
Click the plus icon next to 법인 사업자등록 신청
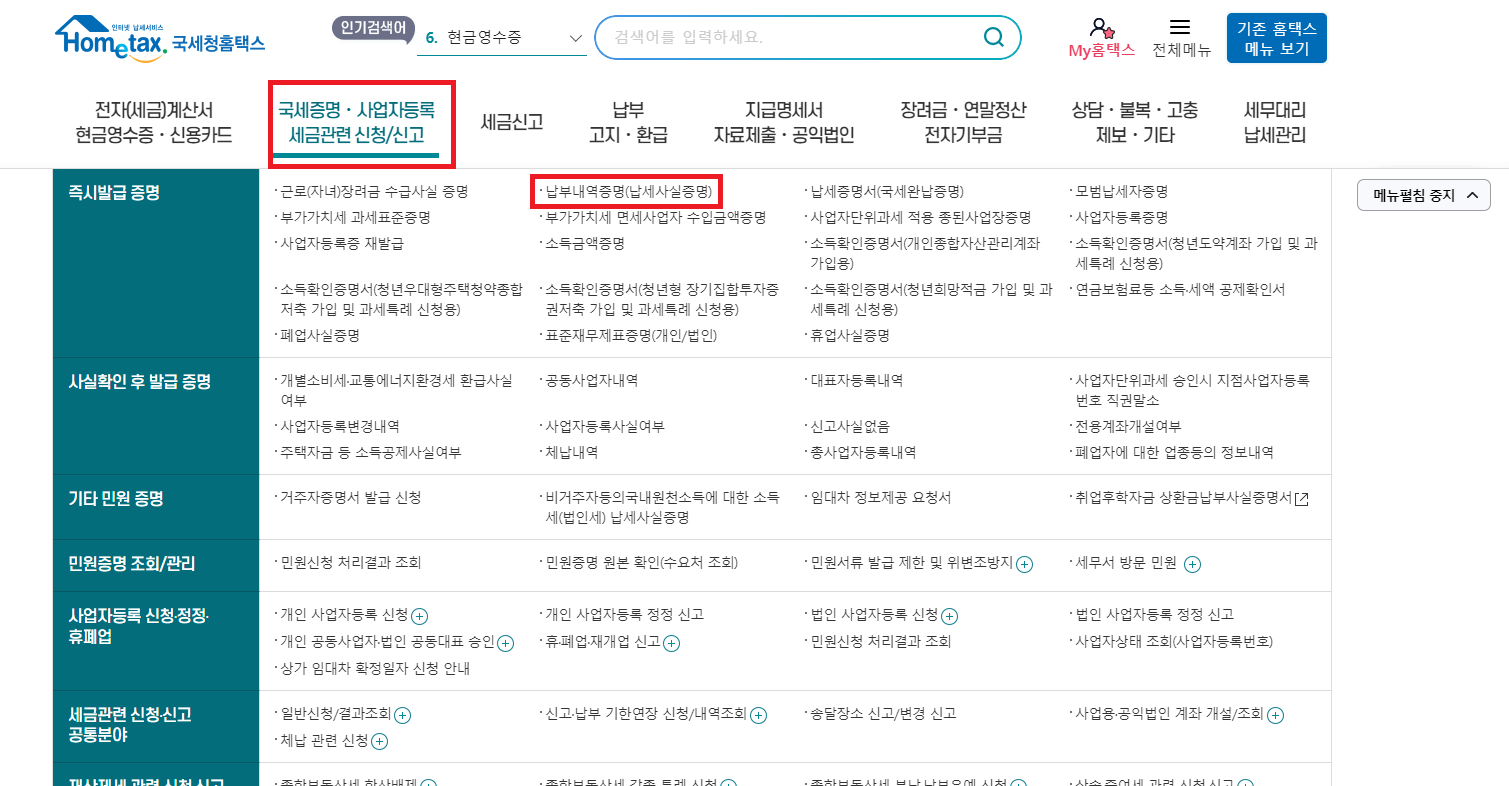pos(950,616)
